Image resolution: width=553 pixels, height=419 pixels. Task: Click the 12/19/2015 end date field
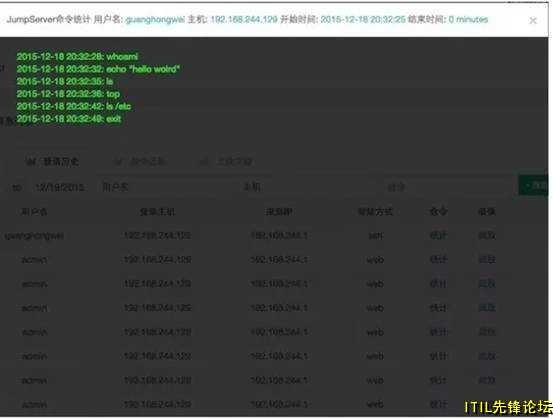point(60,187)
